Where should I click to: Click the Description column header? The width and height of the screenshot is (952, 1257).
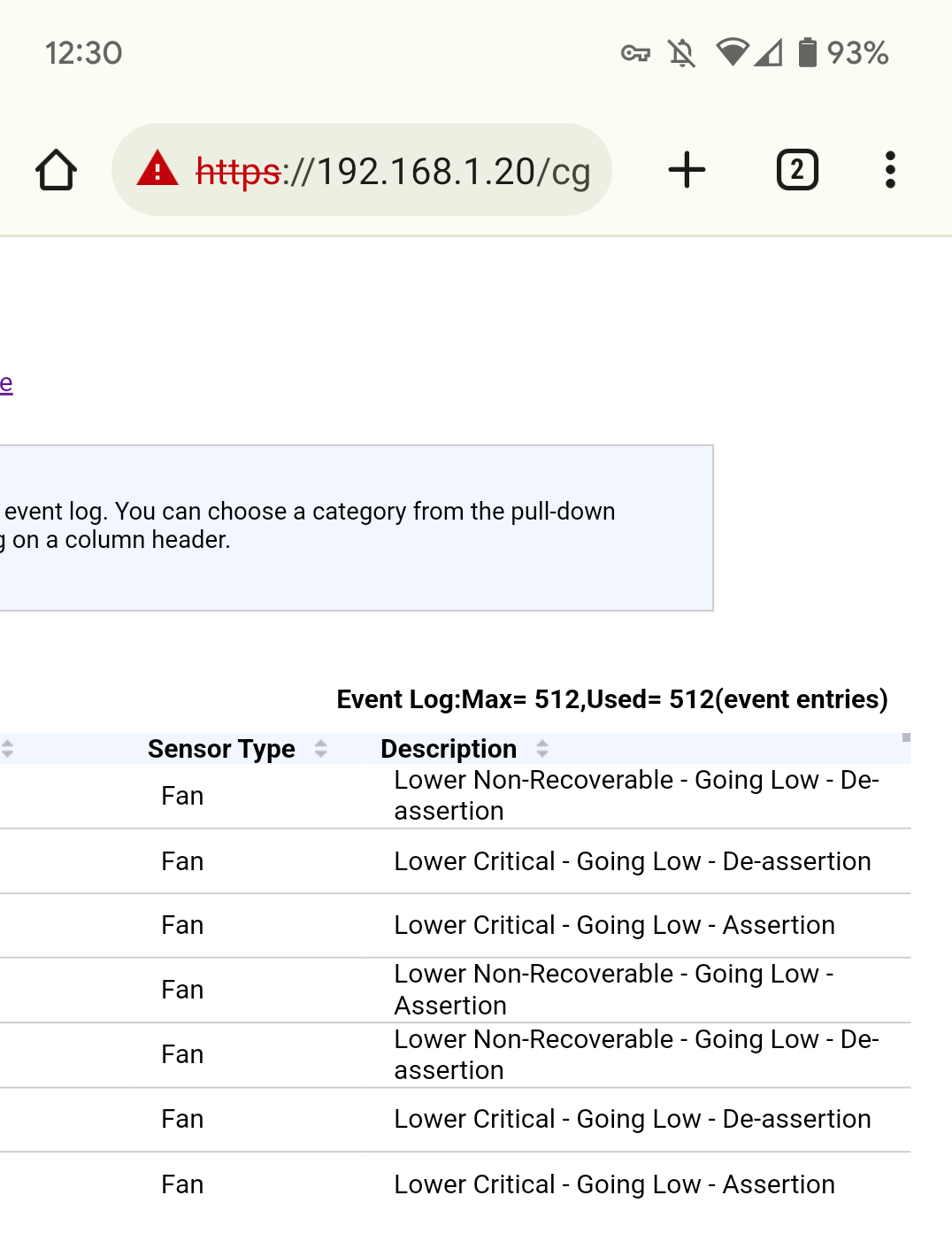(x=449, y=749)
